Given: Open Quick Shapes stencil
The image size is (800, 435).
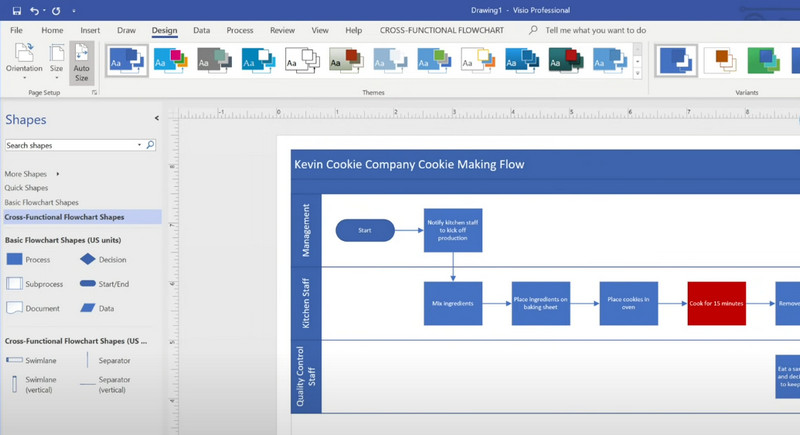Looking at the screenshot, I should coord(26,188).
